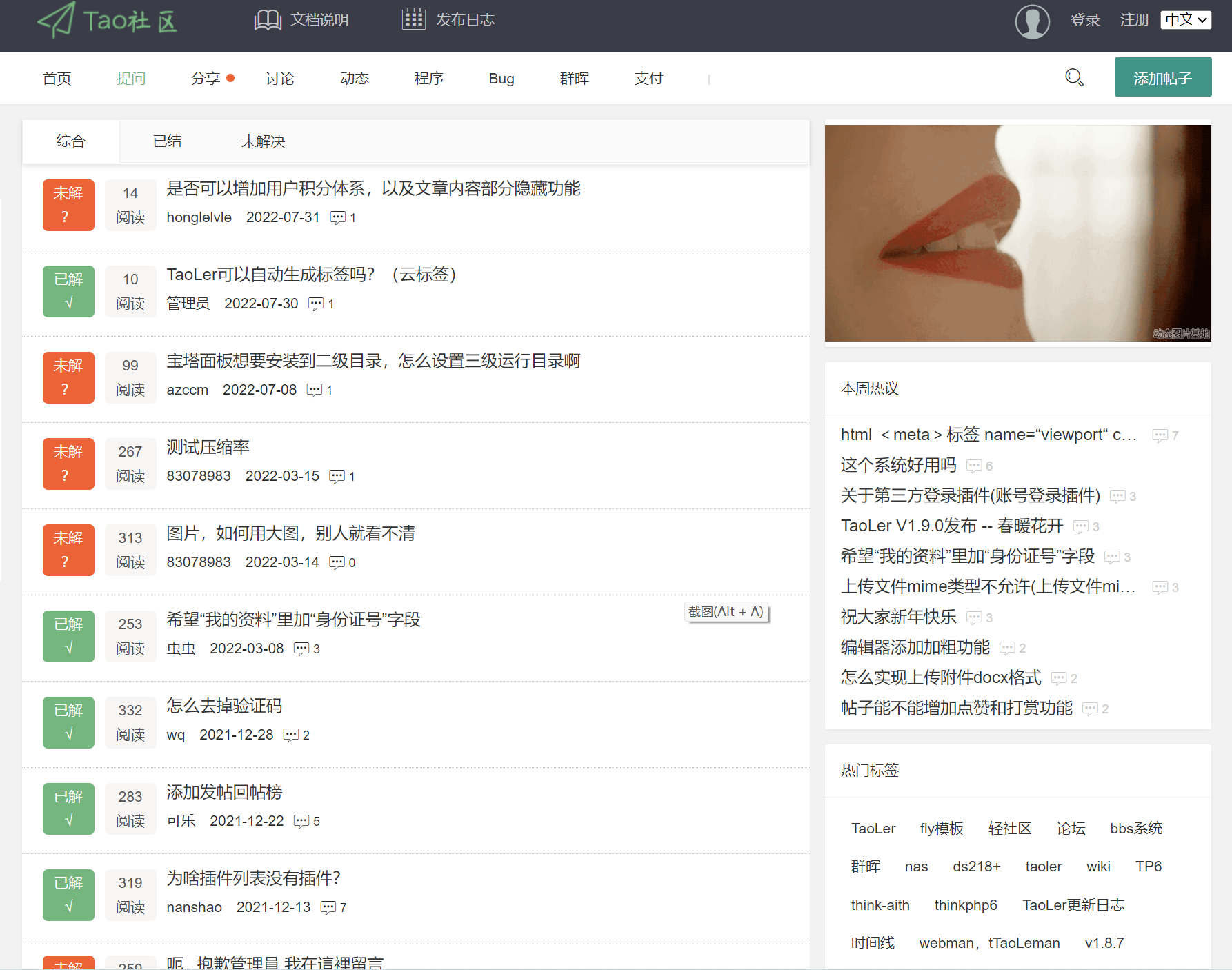Select the thinkphp6 tag

point(966,905)
